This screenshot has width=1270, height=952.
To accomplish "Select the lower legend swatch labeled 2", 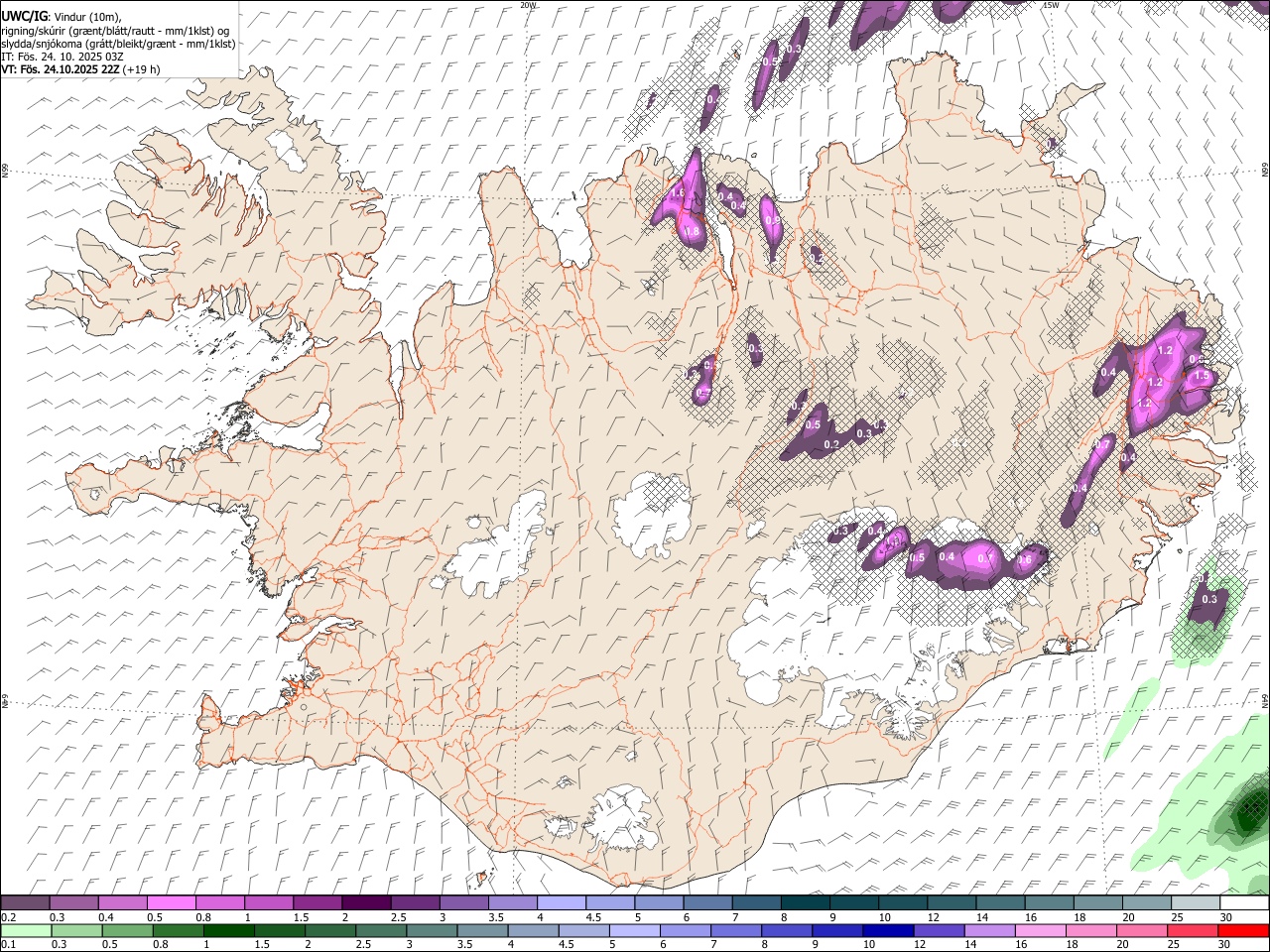I will (330, 931).
